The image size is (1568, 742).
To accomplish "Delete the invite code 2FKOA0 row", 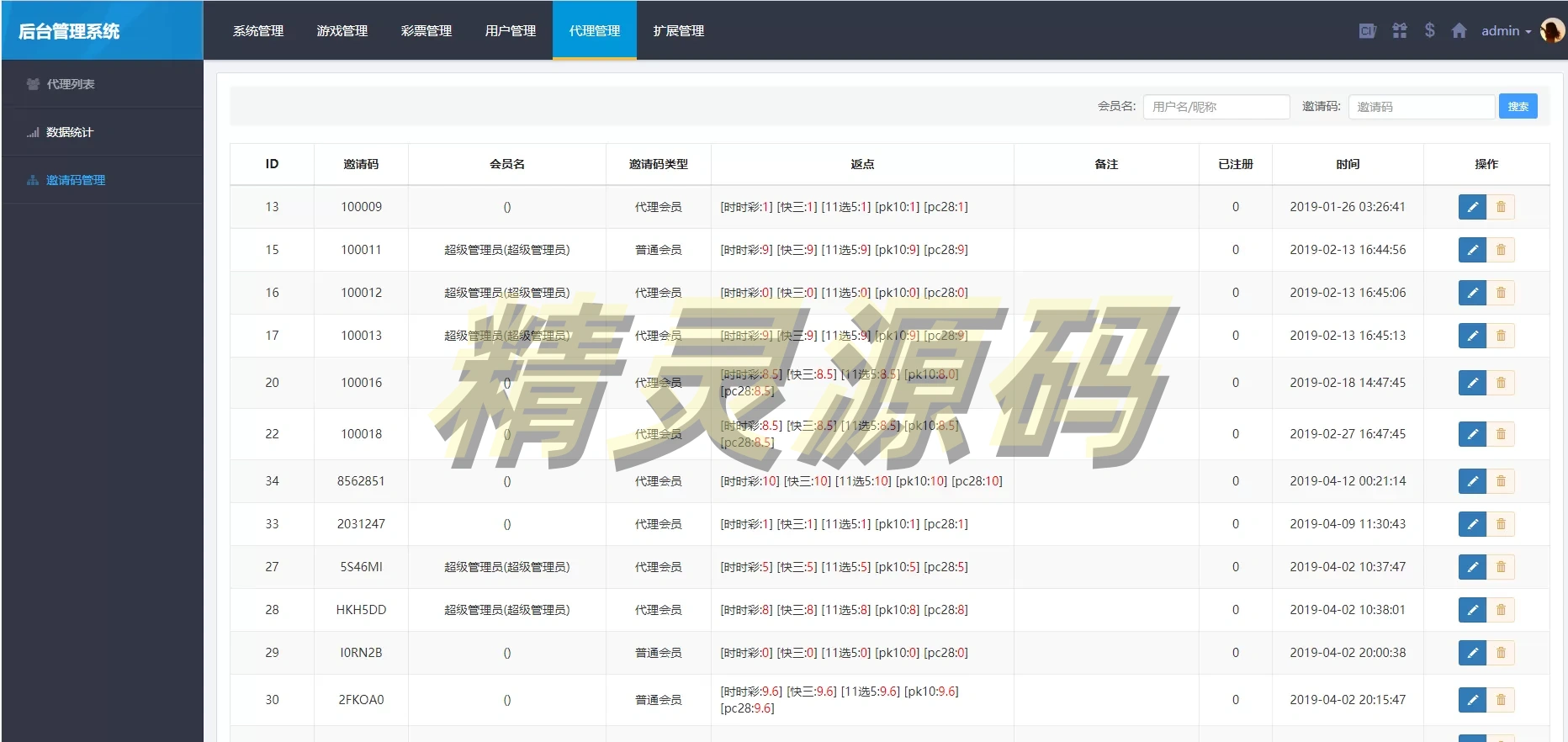I will (1501, 700).
